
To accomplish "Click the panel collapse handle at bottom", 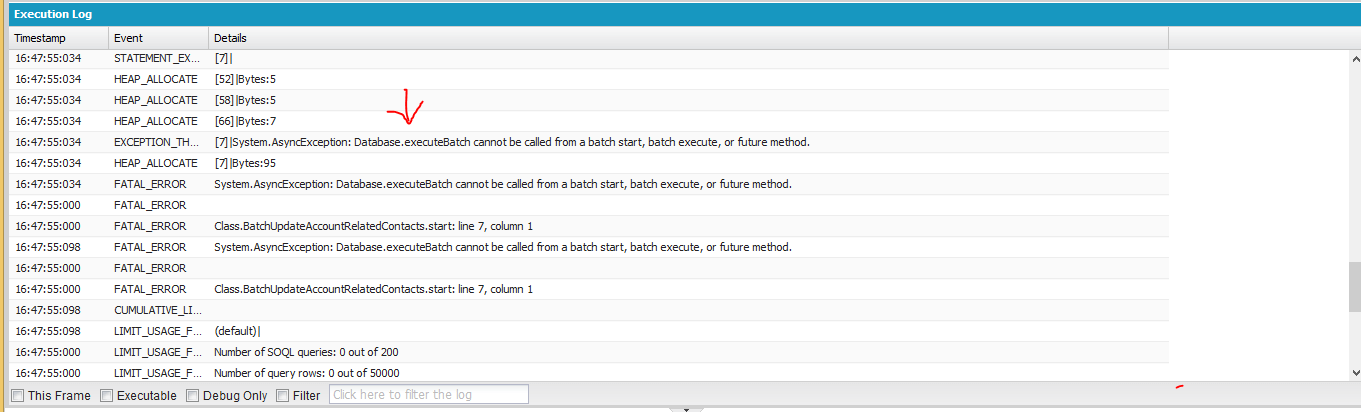I will (685, 408).
